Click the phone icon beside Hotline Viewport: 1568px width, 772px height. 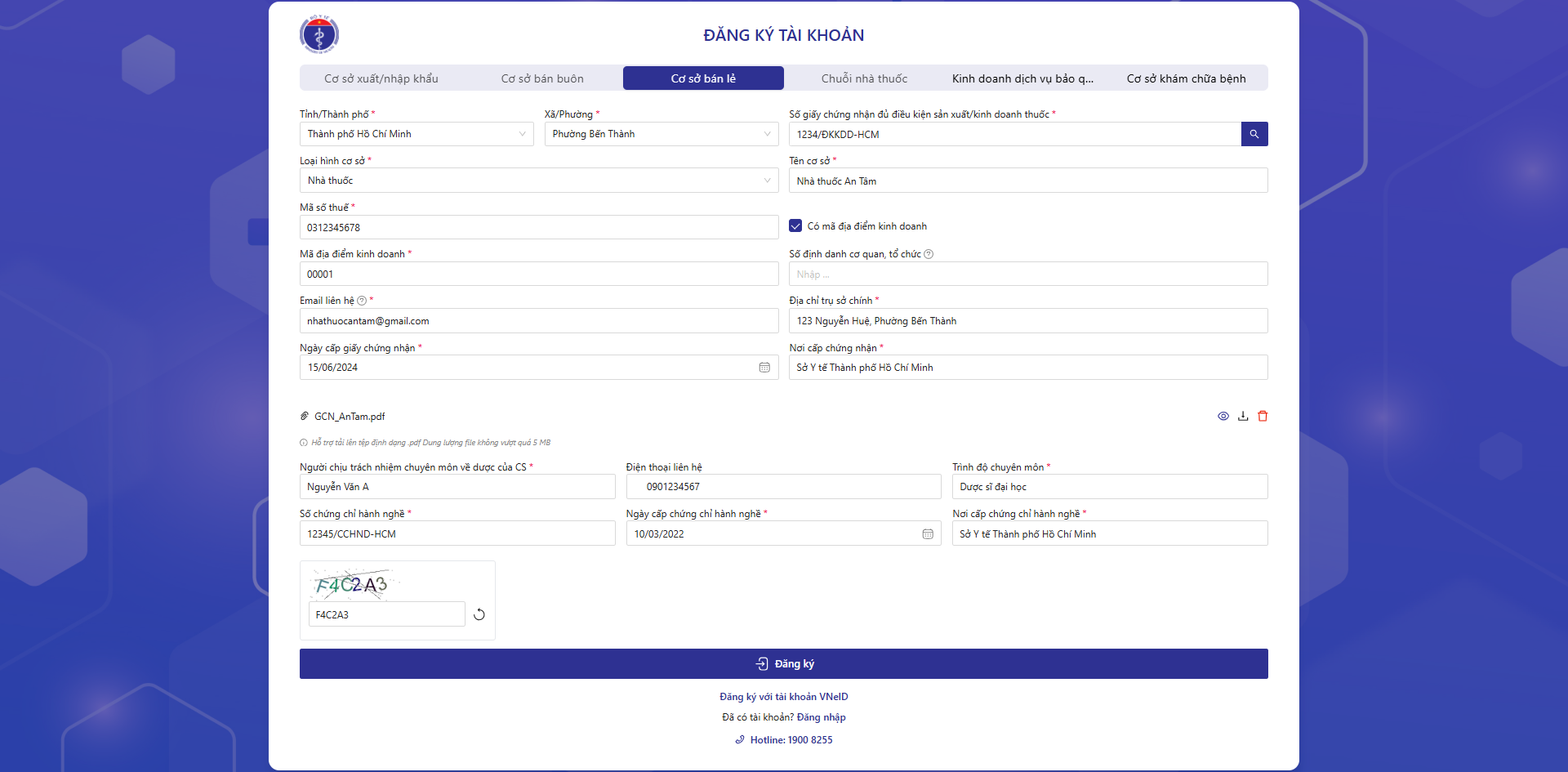point(740,740)
